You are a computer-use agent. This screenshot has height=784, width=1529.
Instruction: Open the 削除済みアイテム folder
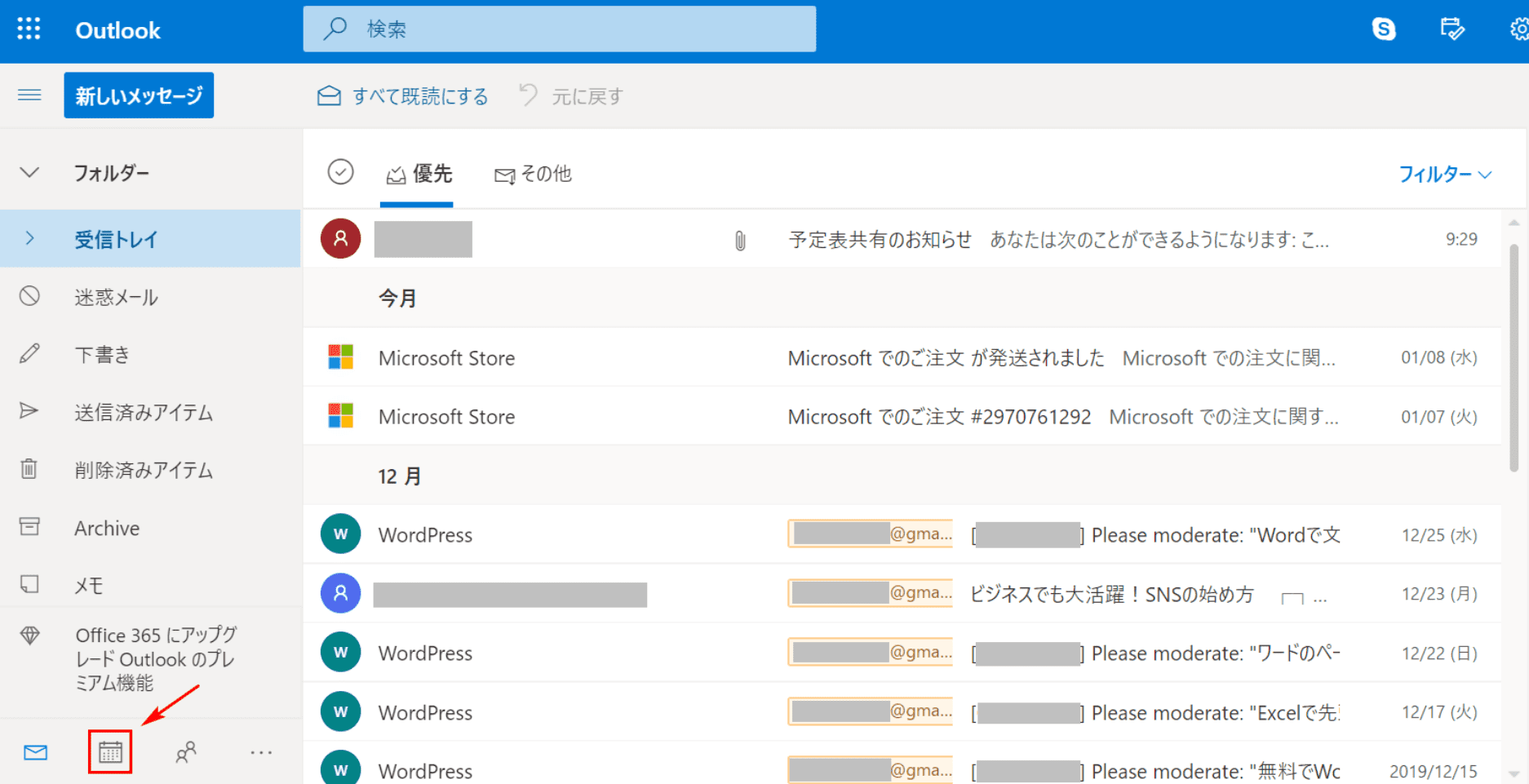[x=150, y=470]
